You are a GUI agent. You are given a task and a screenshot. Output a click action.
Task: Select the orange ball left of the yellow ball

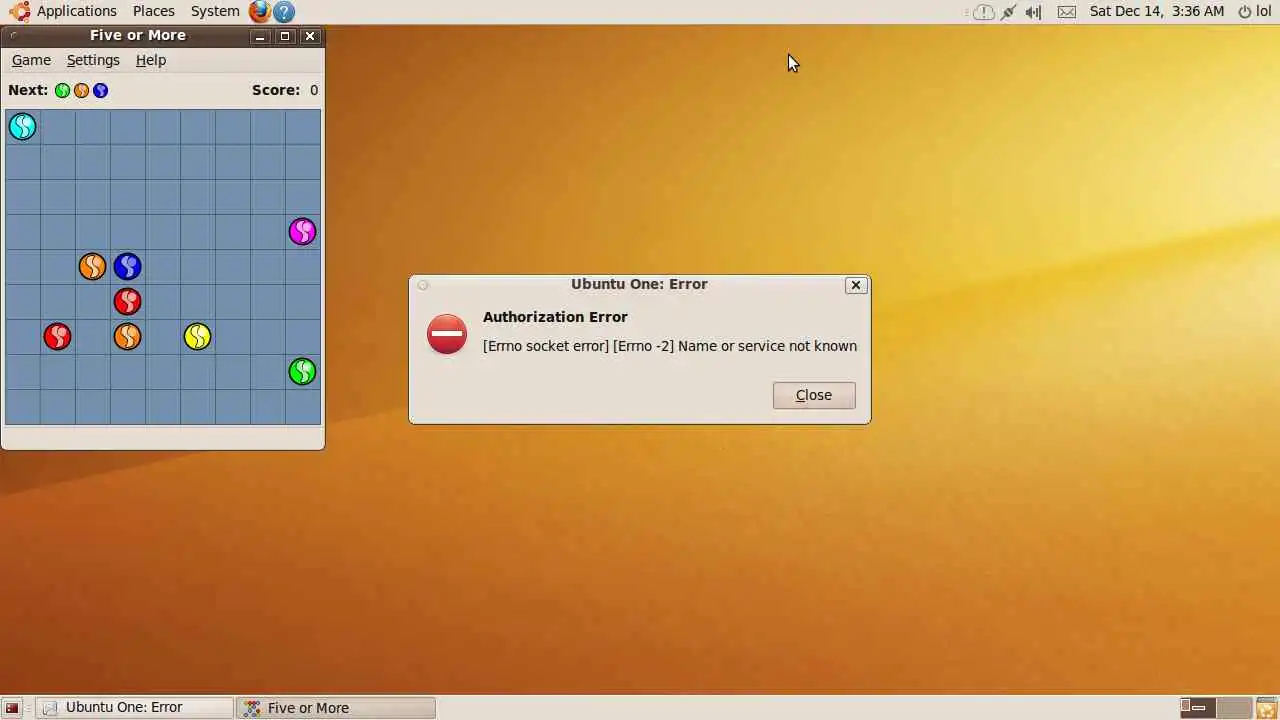[x=127, y=337]
